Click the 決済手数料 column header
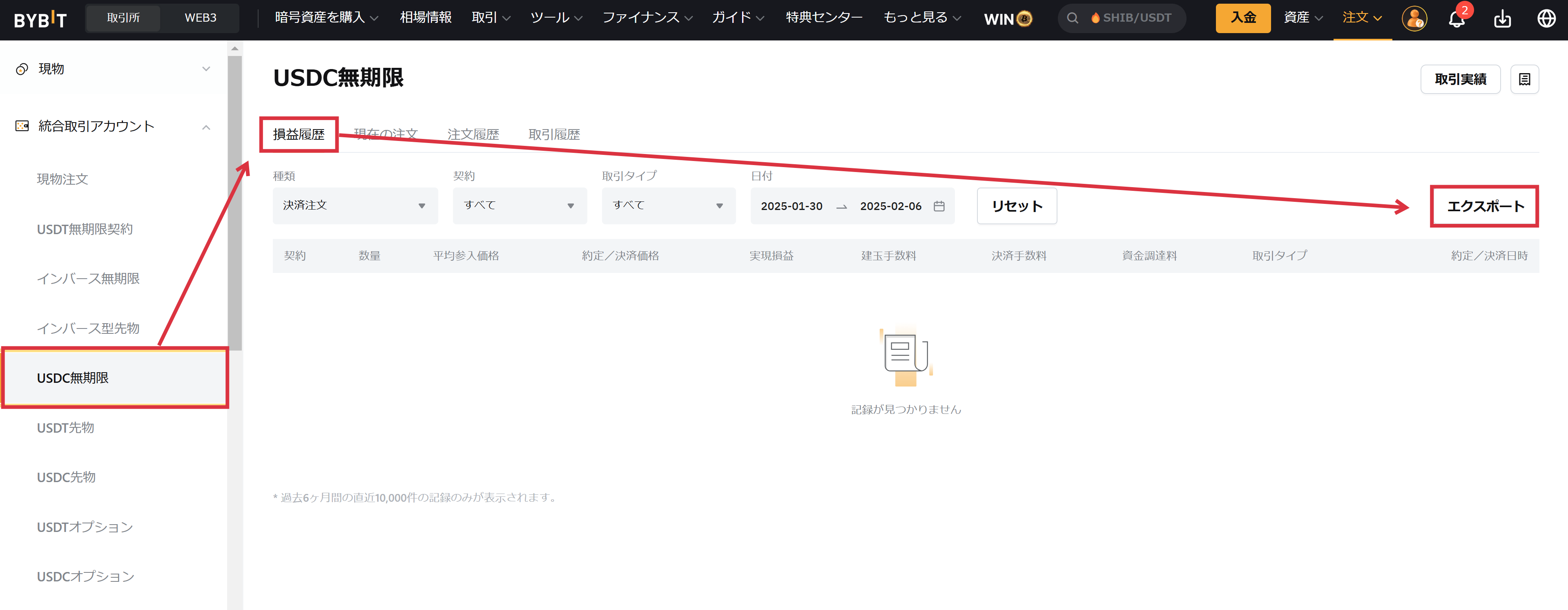Screen dimensions: 1568x610 tap(1018, 256)
